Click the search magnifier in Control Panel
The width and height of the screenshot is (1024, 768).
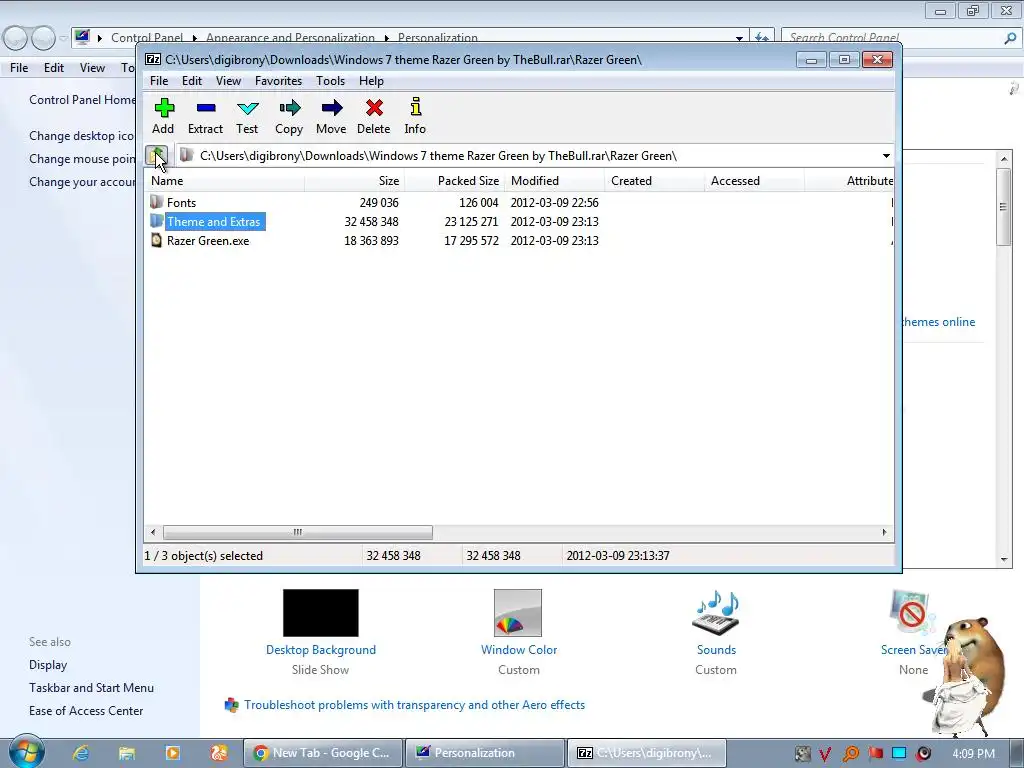click(1010, 38)
